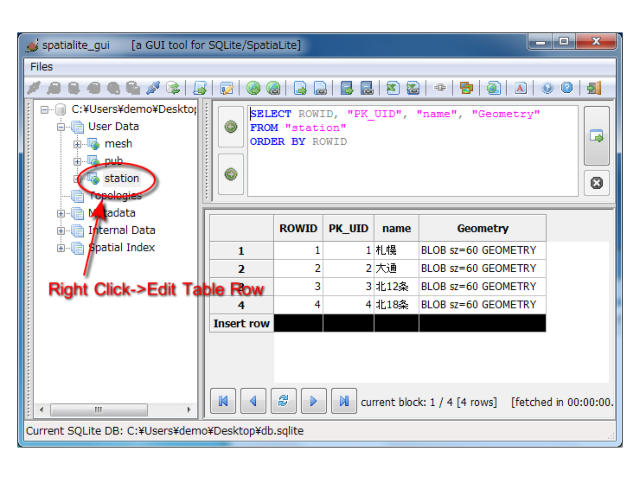Click the build network toolbar icon
Viewport: 640px width, 480px height.
[x=440, y=88]
